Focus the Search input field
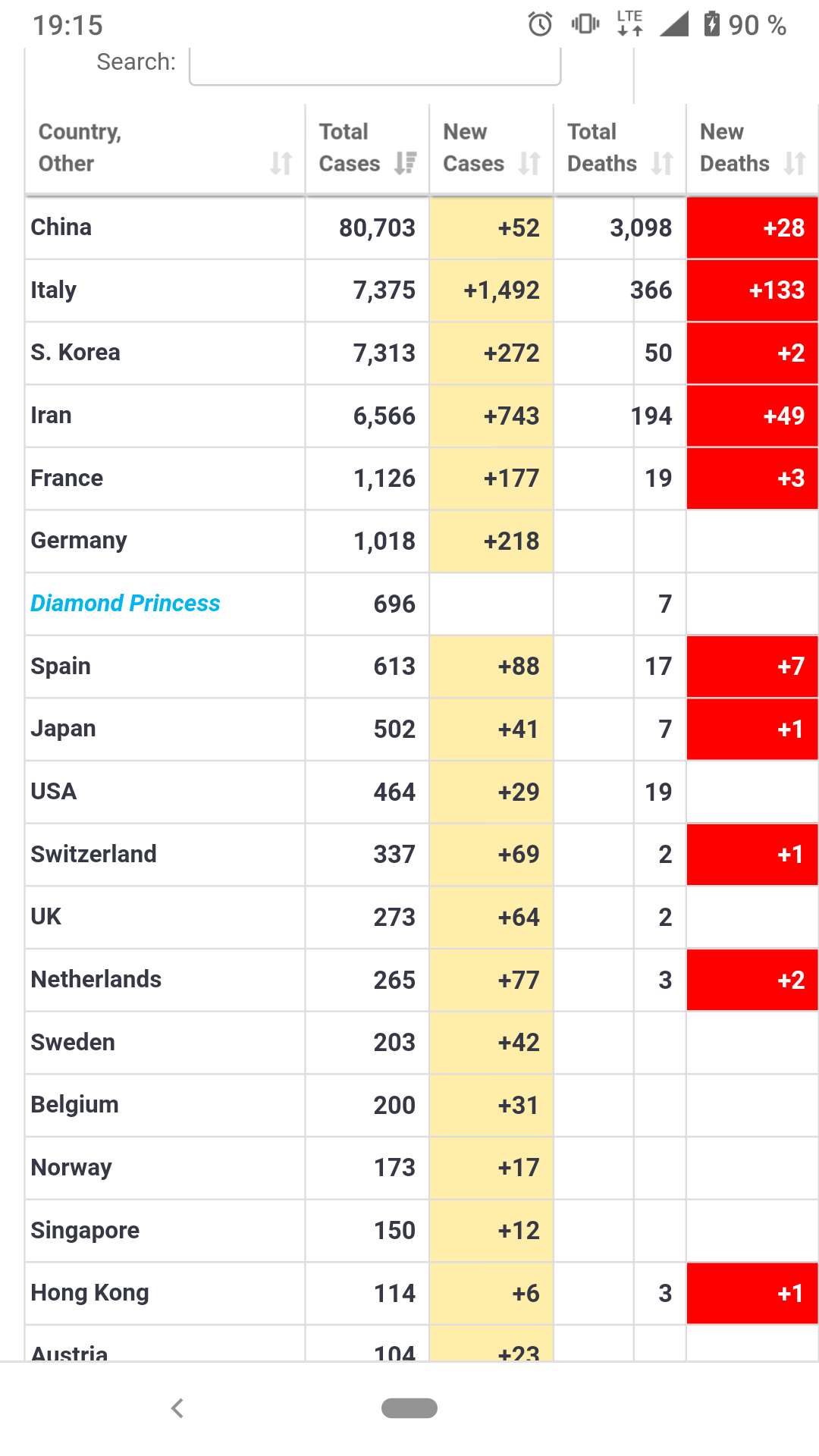 pyautogui.click(x=375, y=64)
